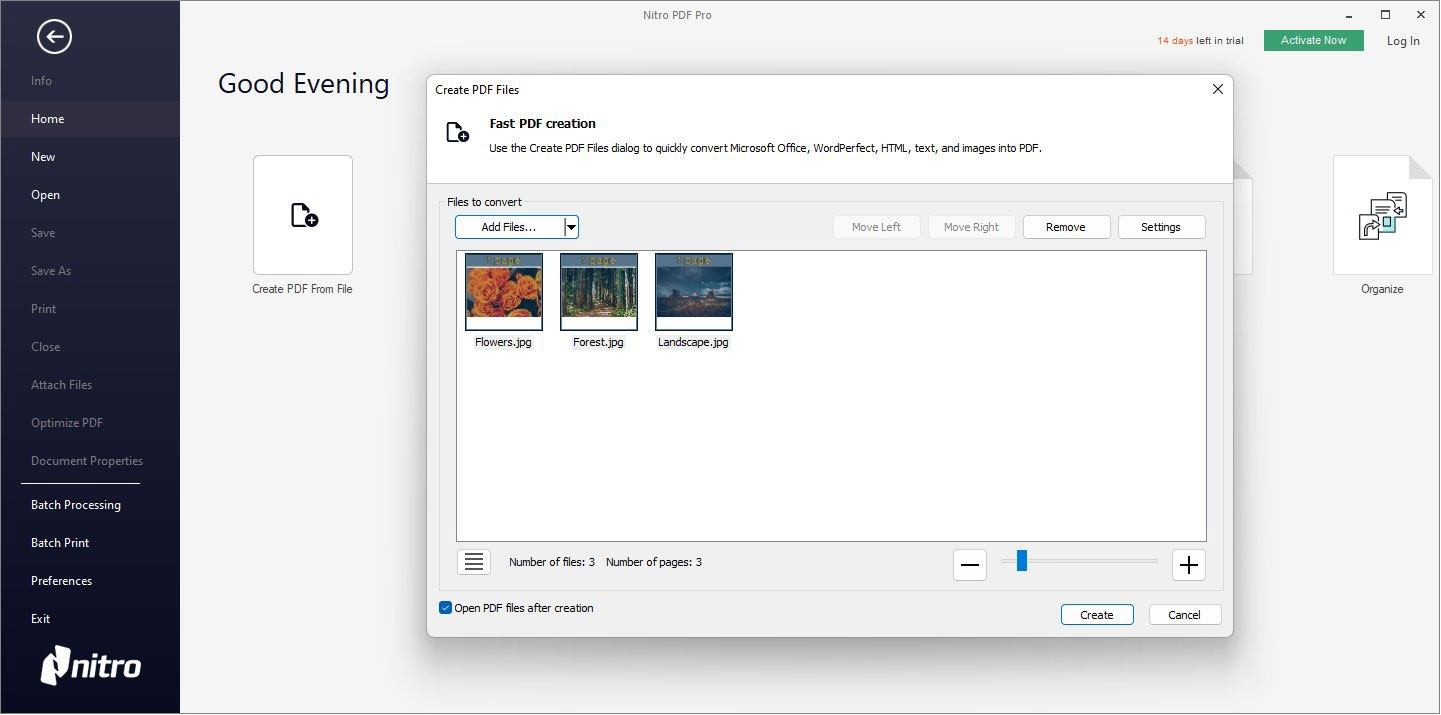Image resolution: width=1441 pixels, height=715 pixels.
Task: Open the conversion Settings button
Action: click(1161, 227)
